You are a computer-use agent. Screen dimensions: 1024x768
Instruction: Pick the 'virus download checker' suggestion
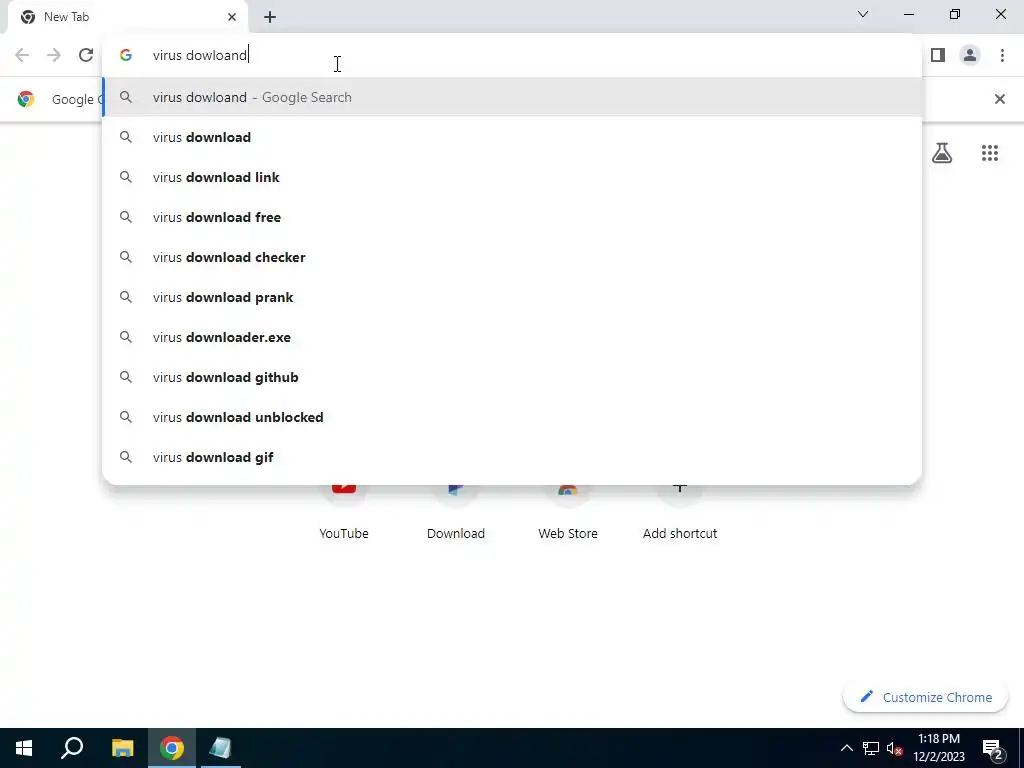512,257
